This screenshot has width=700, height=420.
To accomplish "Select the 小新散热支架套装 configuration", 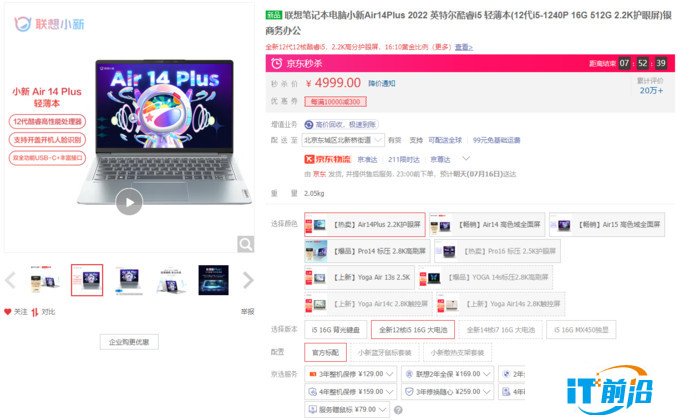I will (458, 353).
